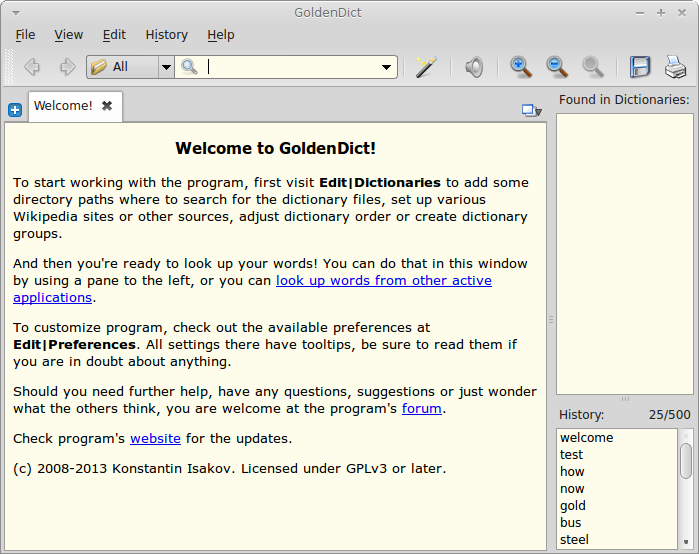Expand the search field suggestions dropdown arrow
The width and height of the screenshot is (699, 554).
[386, 67]
